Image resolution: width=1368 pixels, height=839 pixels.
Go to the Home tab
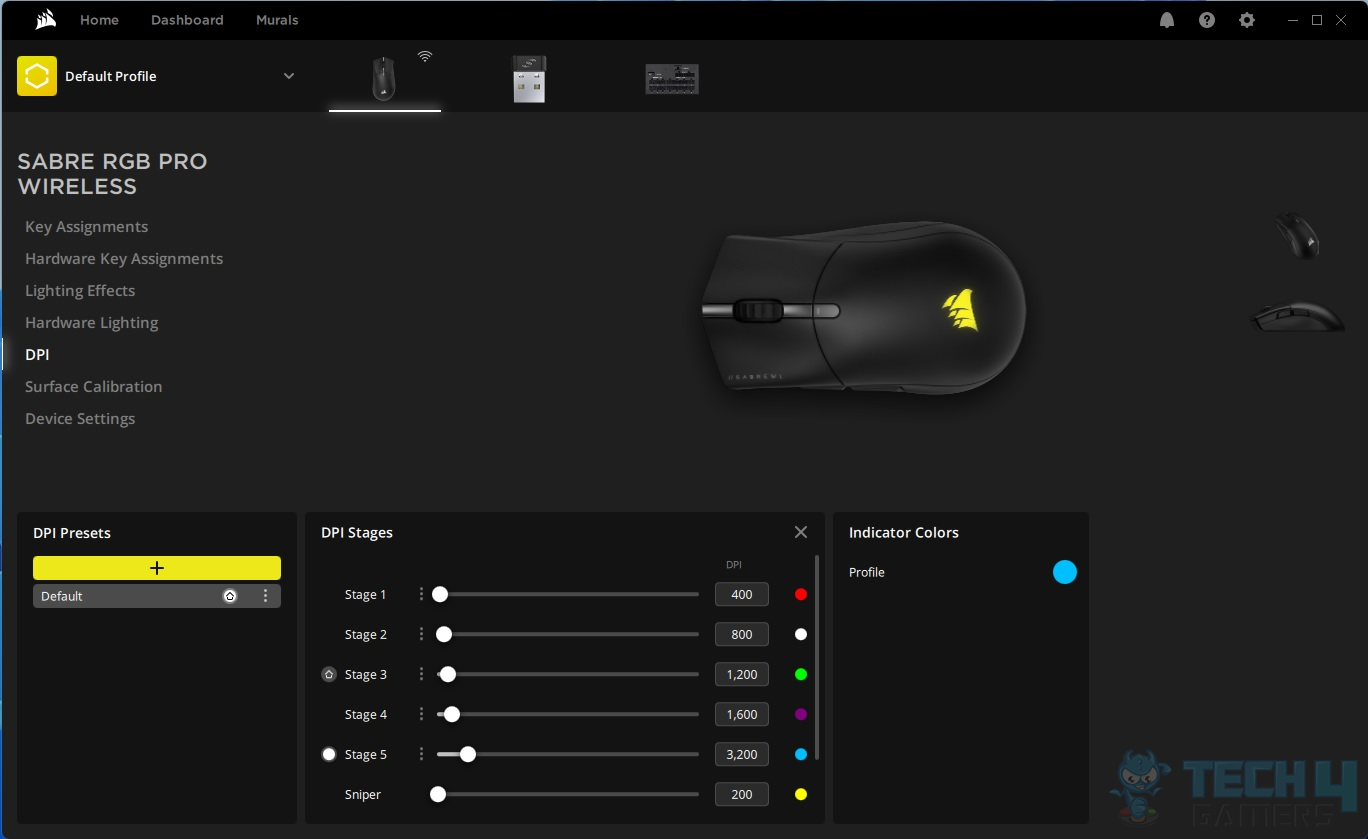[99, 20]
